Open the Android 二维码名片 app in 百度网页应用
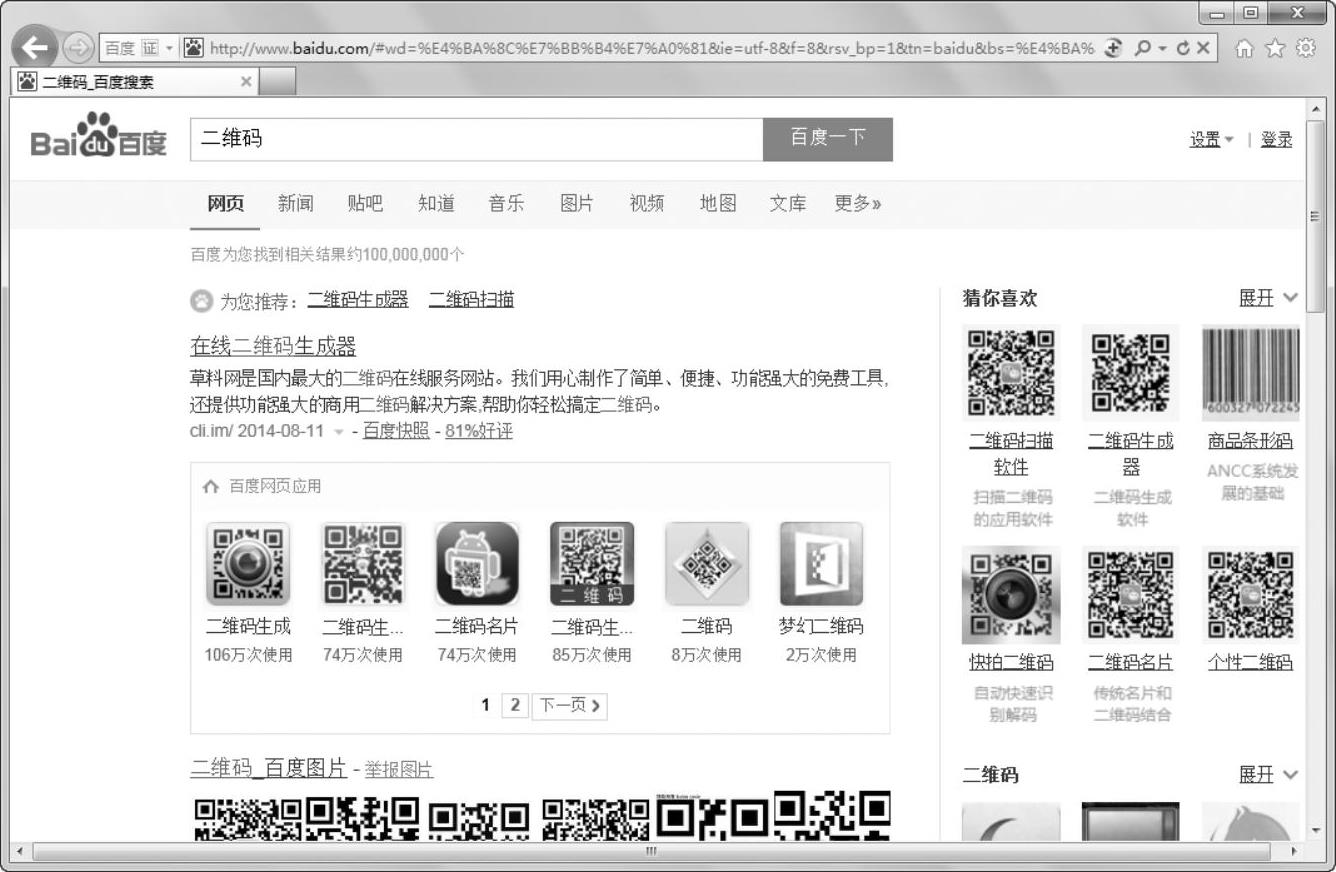This screenshot has height=872, width=1336. pos(477,563)
